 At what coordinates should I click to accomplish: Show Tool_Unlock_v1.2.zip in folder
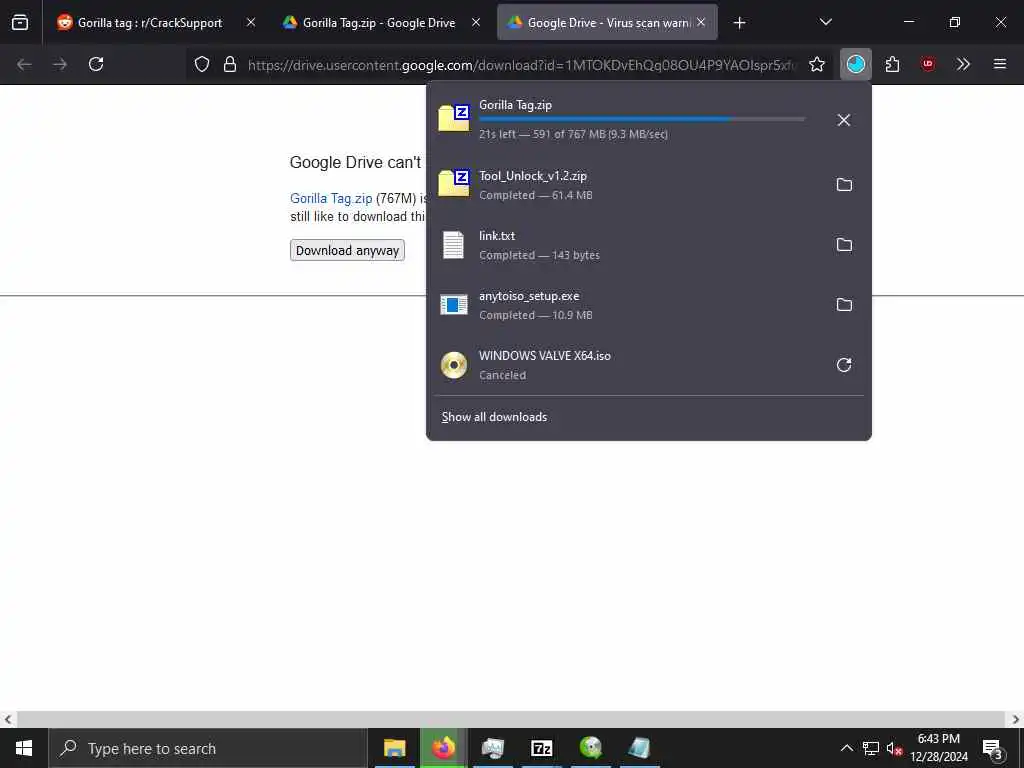coord(844,185)
